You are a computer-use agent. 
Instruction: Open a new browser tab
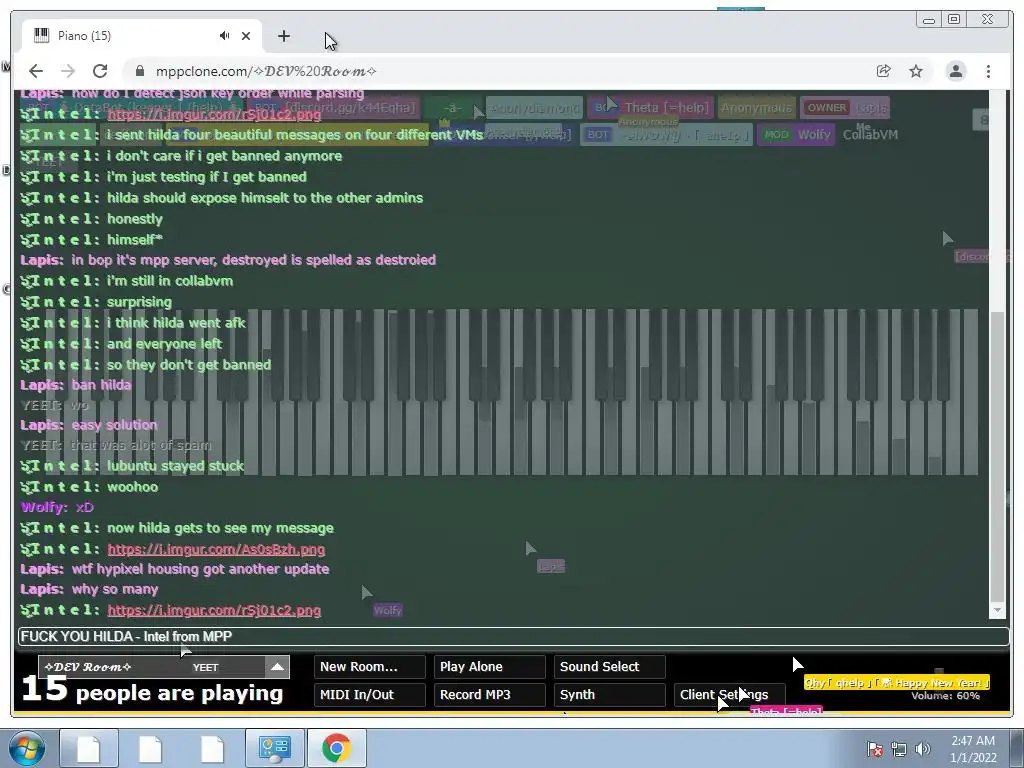tap(283, 36)
